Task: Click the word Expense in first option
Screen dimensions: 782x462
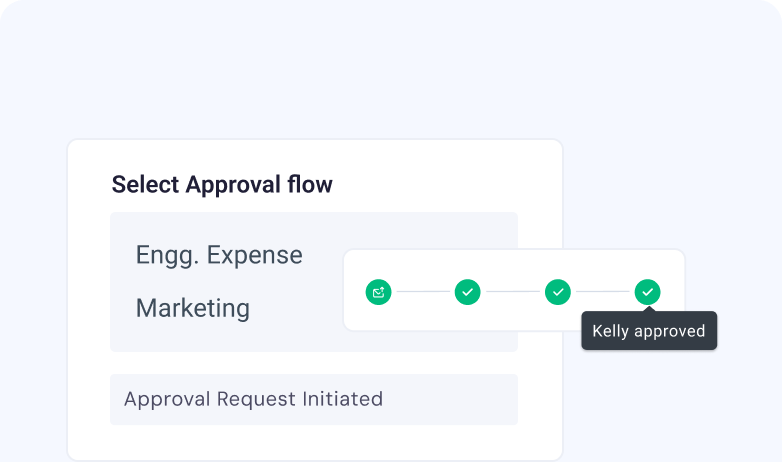Action: [256, 255]
